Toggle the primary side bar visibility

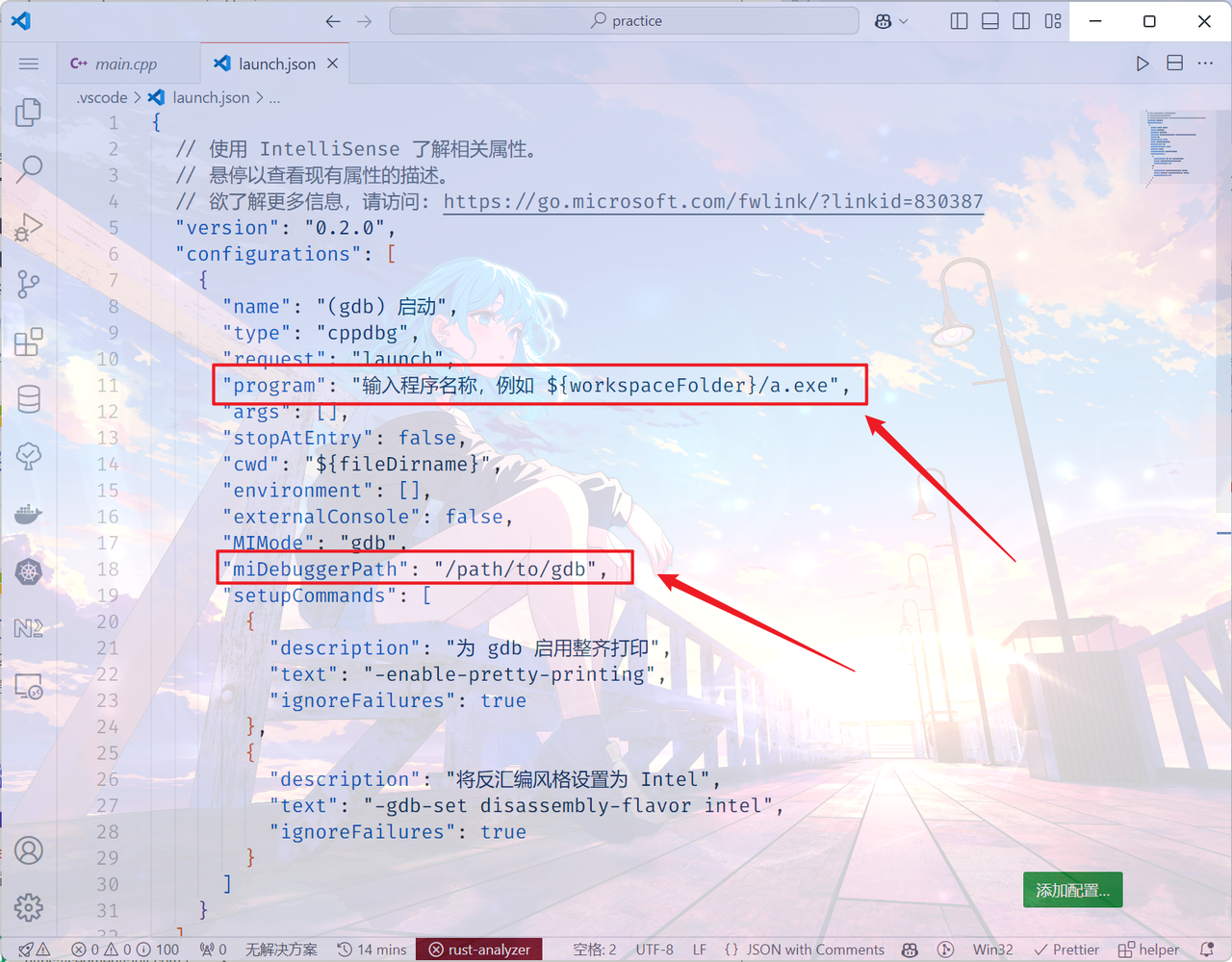coord(959,21)
